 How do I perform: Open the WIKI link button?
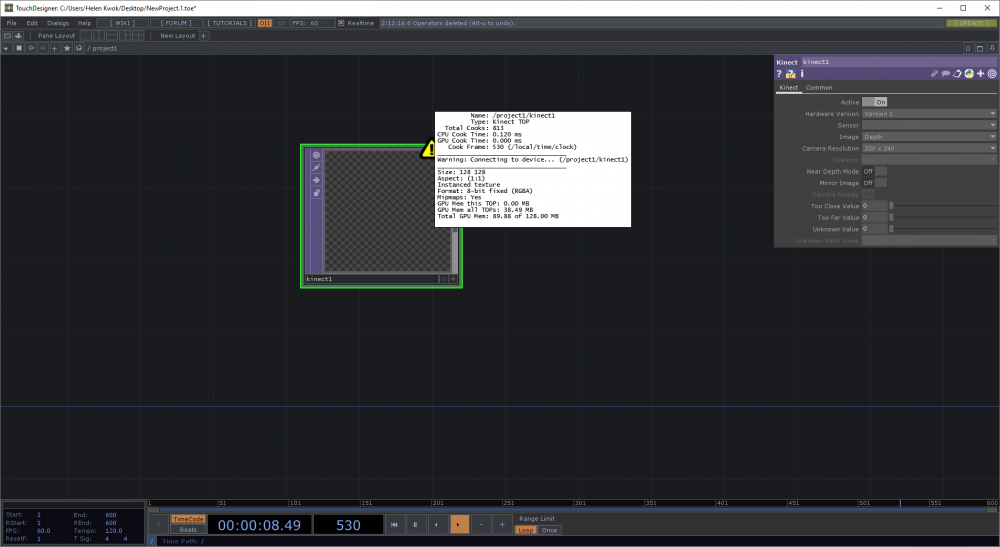pos(122,23)
